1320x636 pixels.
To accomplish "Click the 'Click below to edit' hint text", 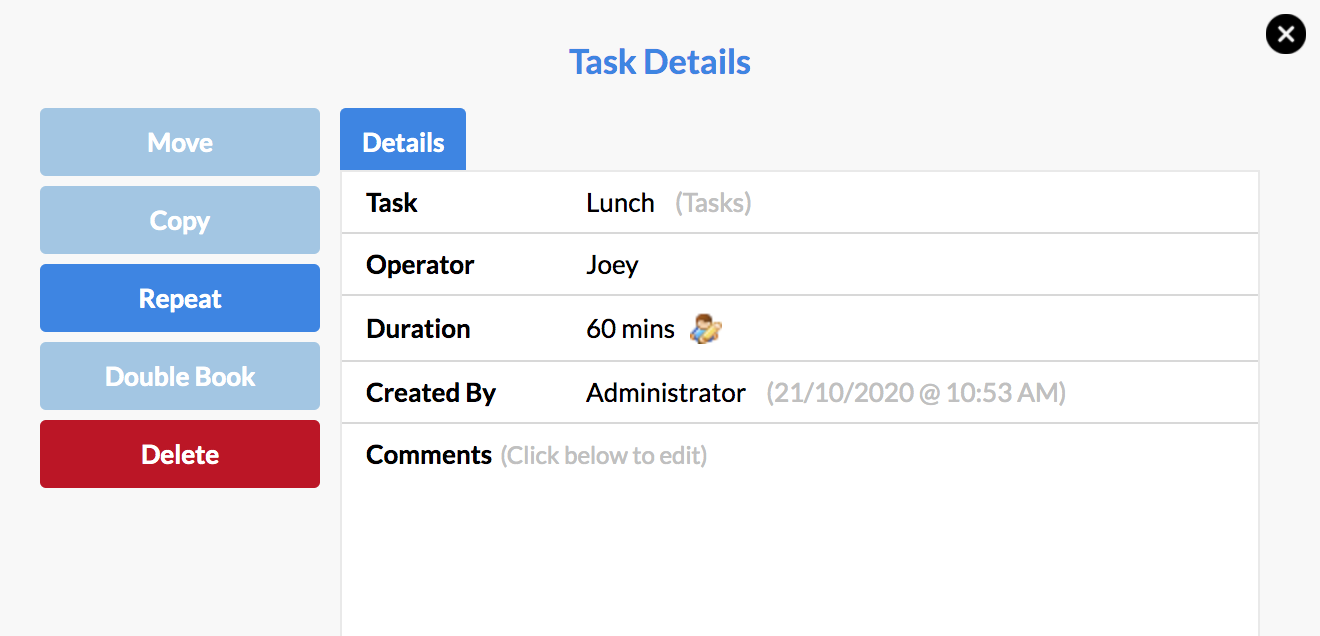I will [x=604, y=456].
